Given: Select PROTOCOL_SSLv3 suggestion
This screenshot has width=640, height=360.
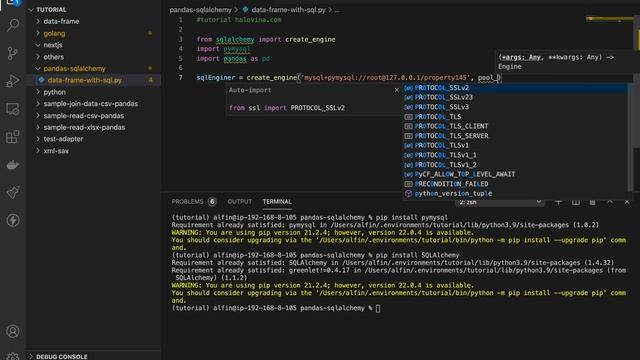Looking at the screenshot, I should click(515, 107).
